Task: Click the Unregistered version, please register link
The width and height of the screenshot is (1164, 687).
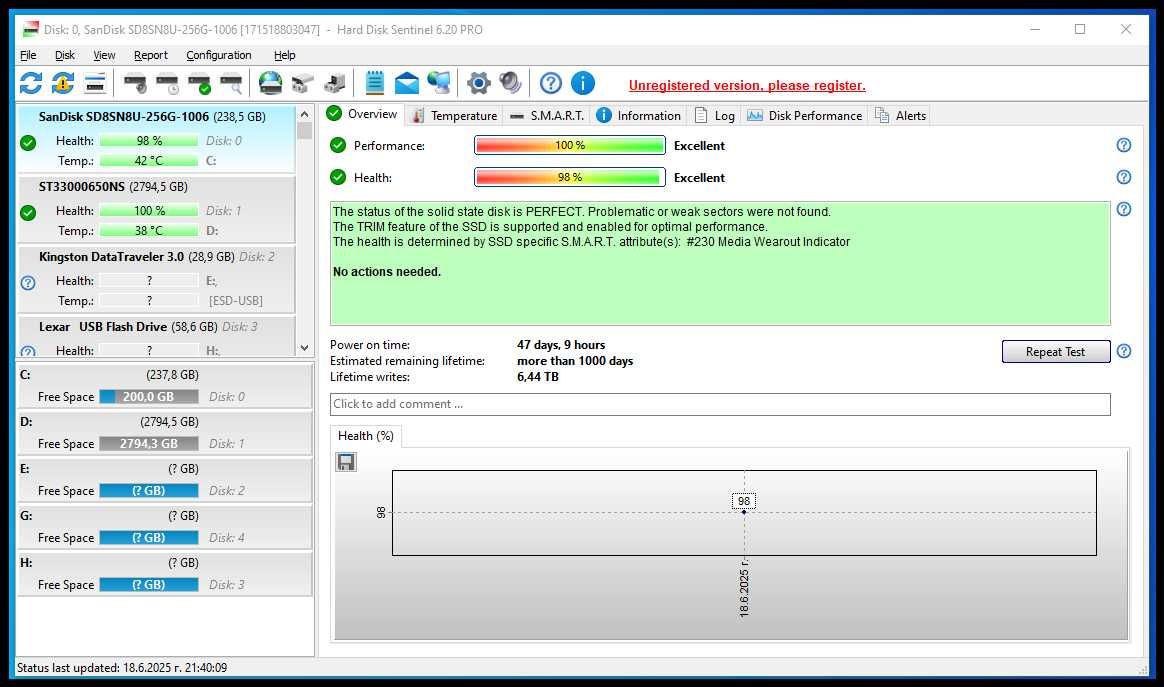Action: (747, 85)
